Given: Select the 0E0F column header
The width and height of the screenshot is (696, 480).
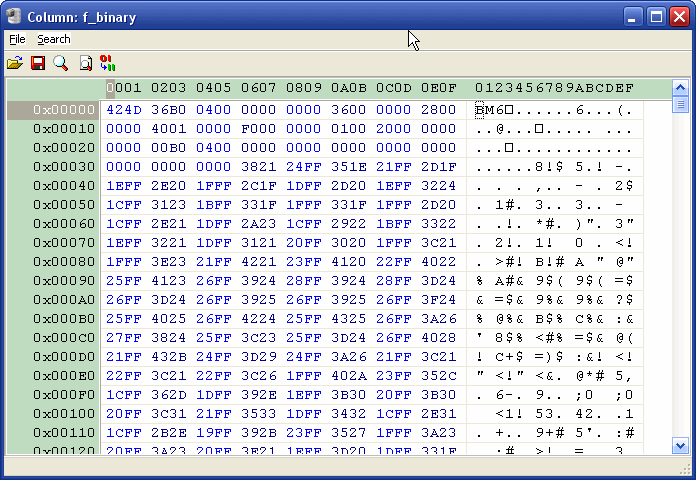Looking at the screenshot, I should coord(439,88).
